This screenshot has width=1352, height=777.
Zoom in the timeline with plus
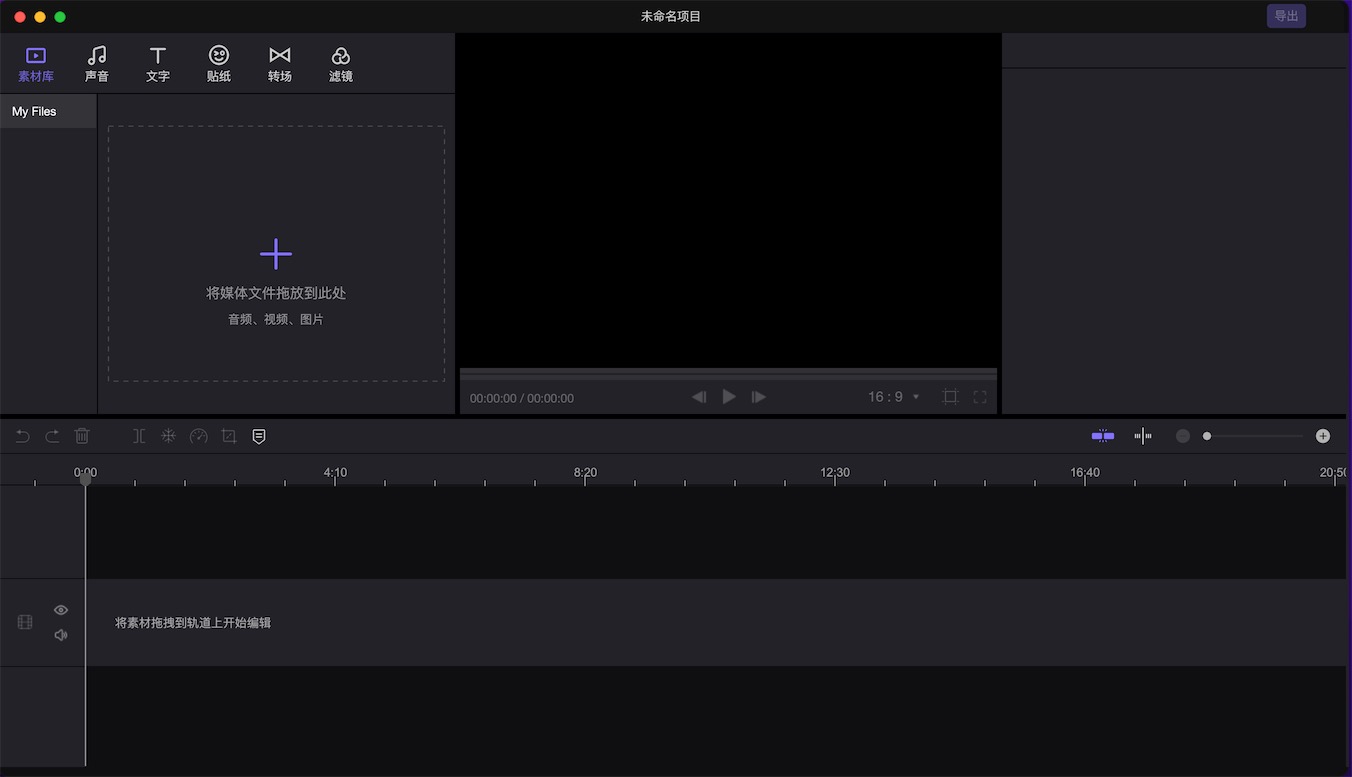1323,436
